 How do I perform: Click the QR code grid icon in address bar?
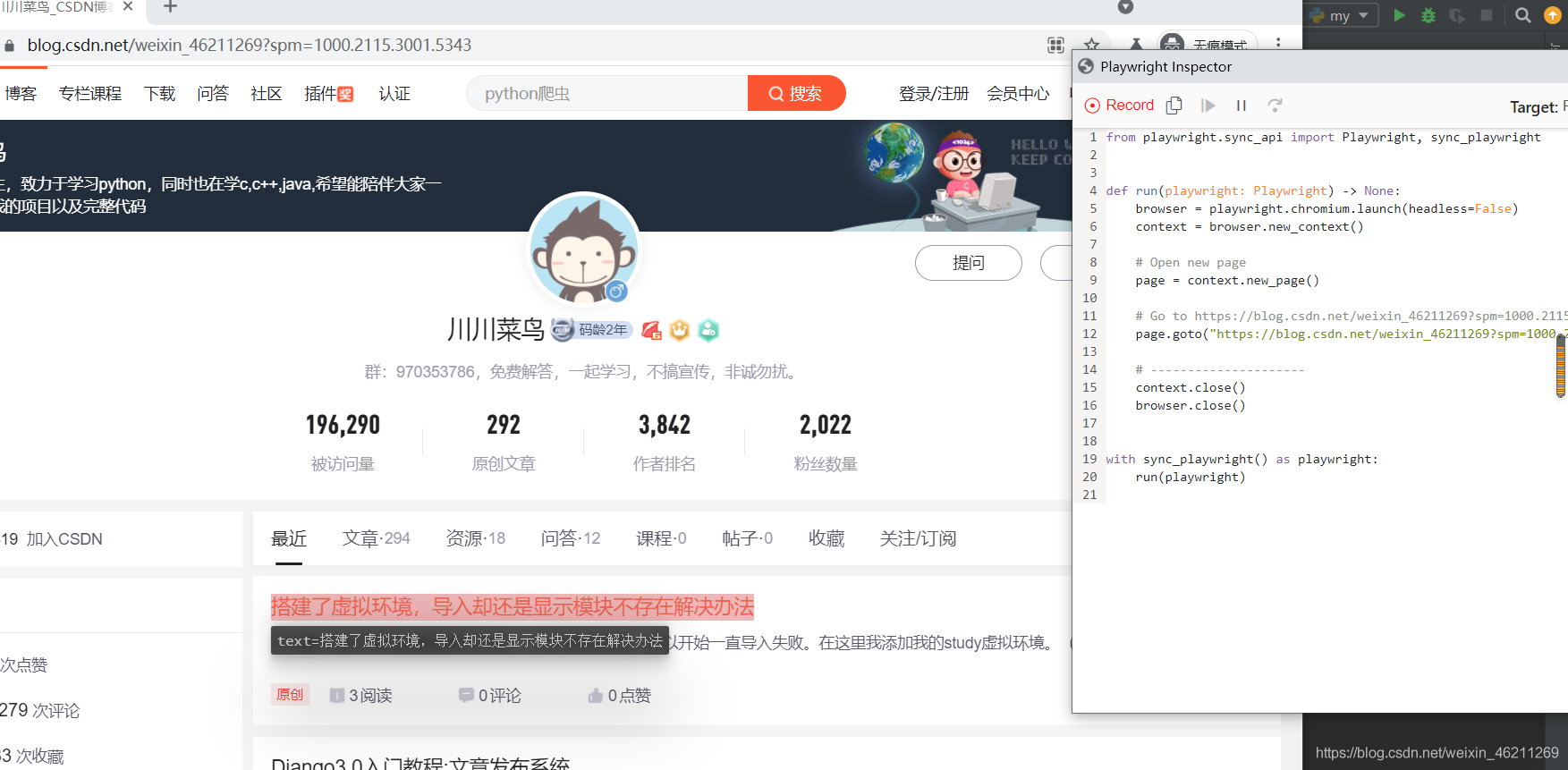pyautogui.click(x=1056, y=46)
